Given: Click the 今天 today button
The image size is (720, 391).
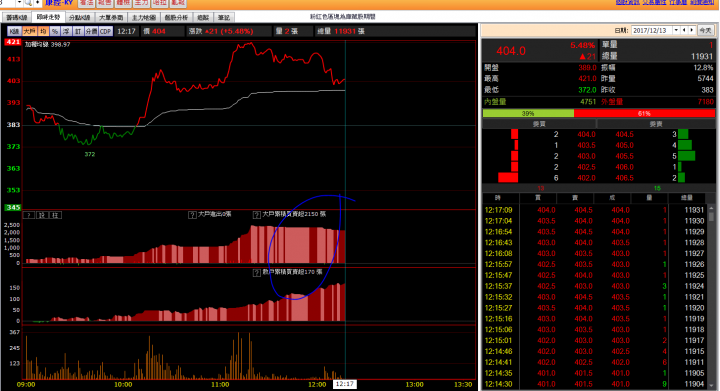Looking at the screenshot, I should [705, 30].
